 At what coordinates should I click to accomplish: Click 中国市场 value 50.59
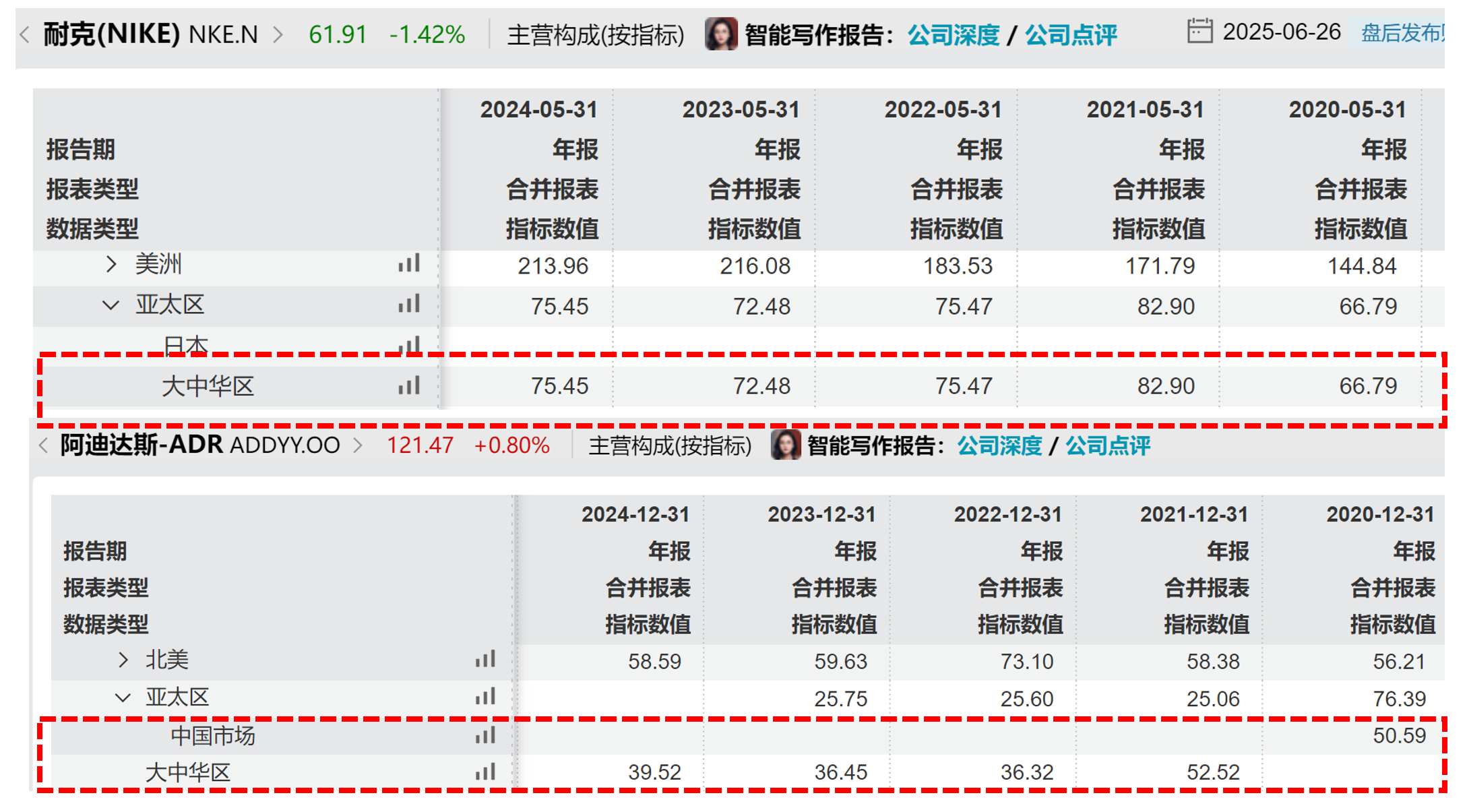(1399, 735)
